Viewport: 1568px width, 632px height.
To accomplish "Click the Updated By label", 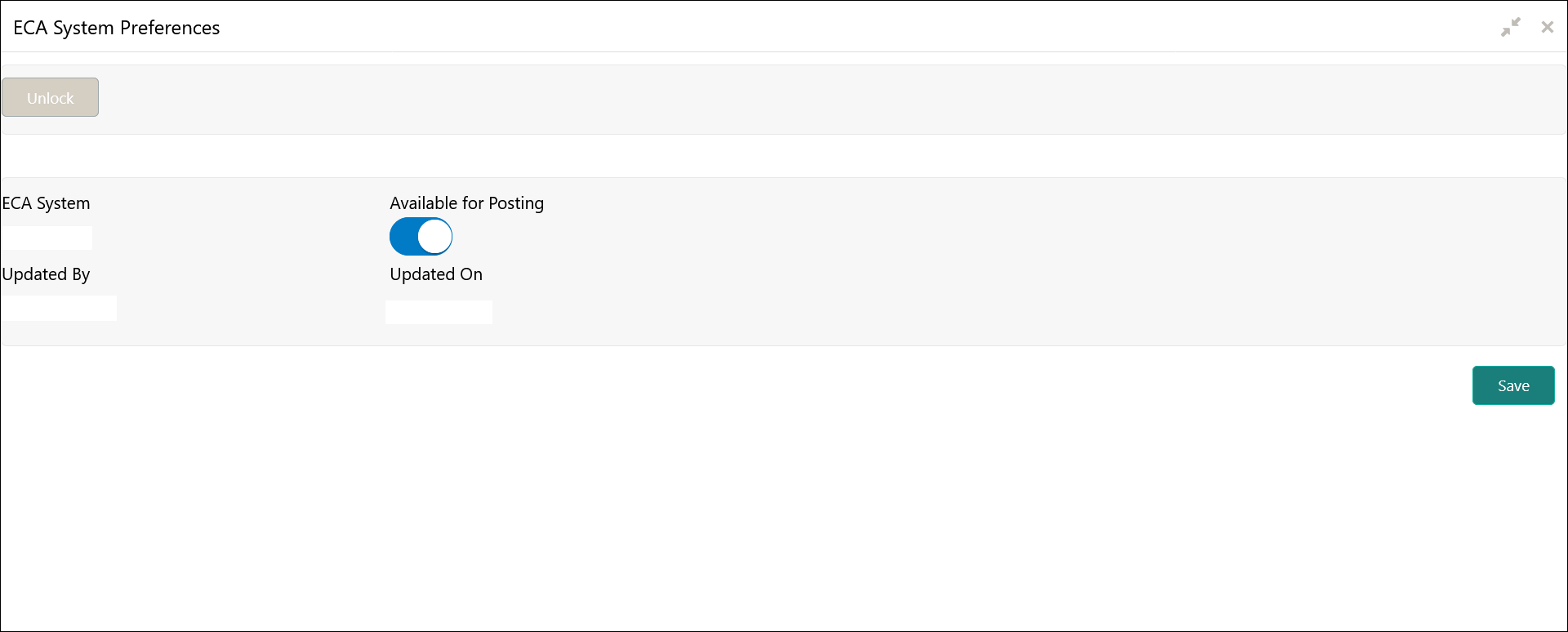I will (x=46, y=274).
